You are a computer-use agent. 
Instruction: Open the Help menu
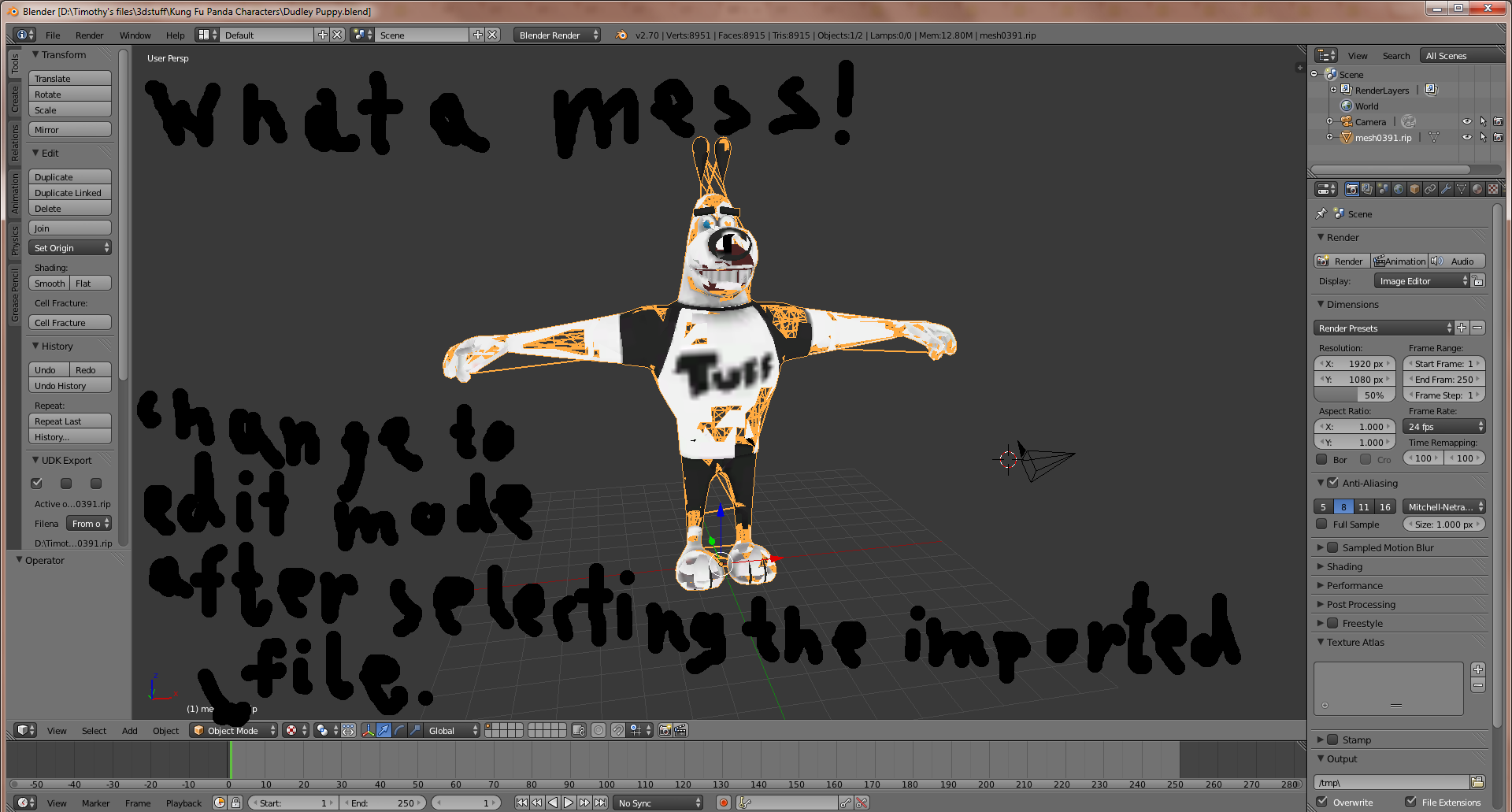point(175,35)
